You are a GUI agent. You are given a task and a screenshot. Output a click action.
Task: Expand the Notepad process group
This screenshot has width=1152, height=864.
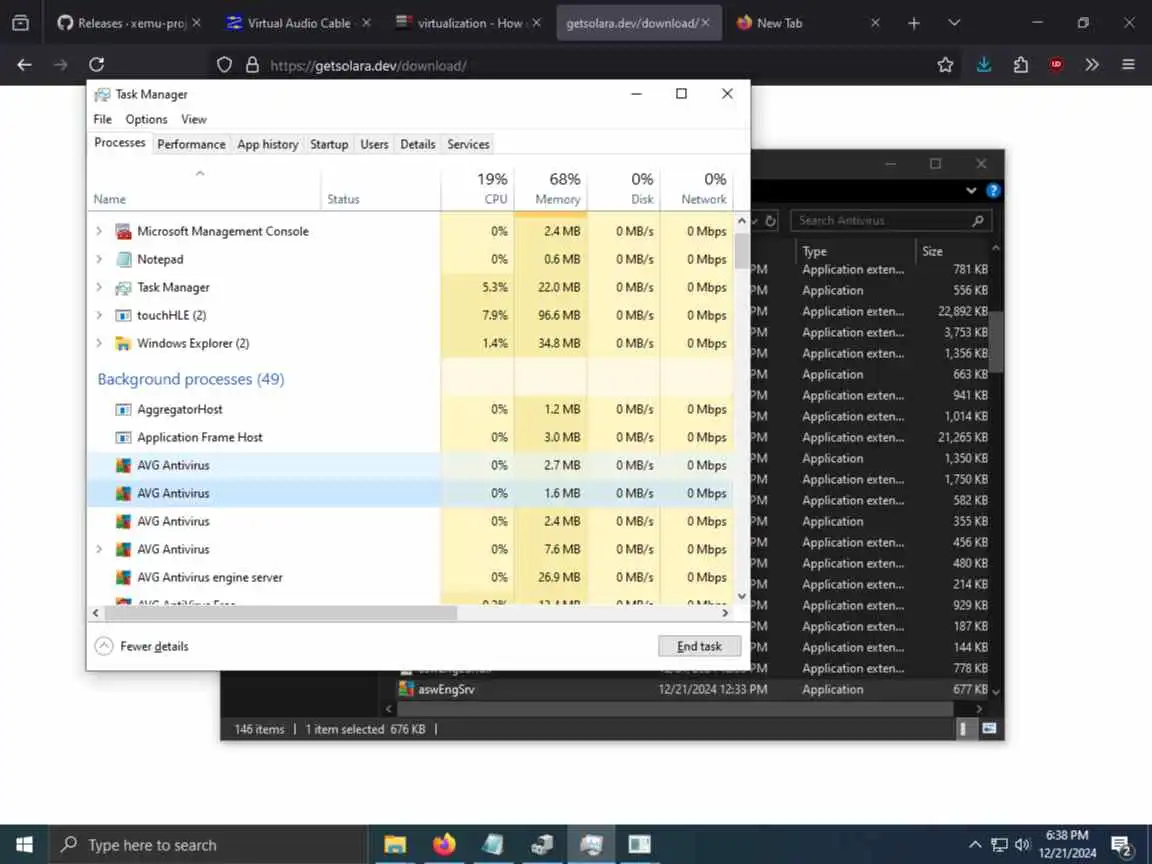pos(99,259)
